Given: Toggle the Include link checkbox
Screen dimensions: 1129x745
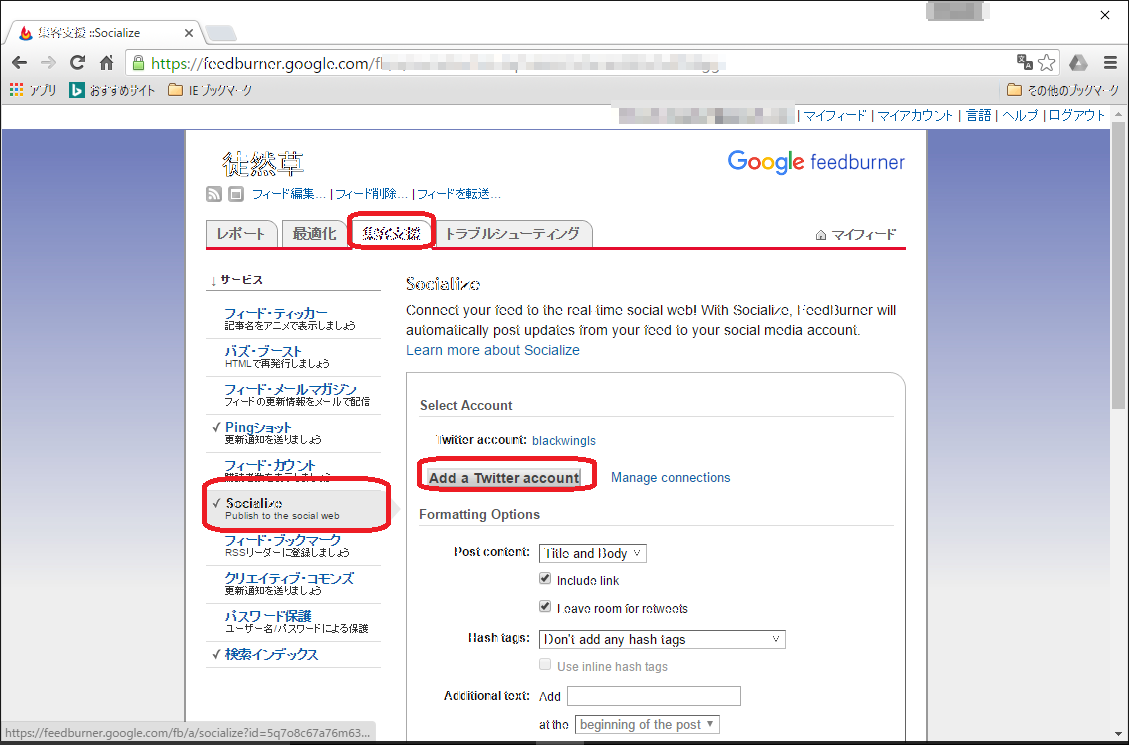Looking at the screenshot, I should (x=545, y=579).
